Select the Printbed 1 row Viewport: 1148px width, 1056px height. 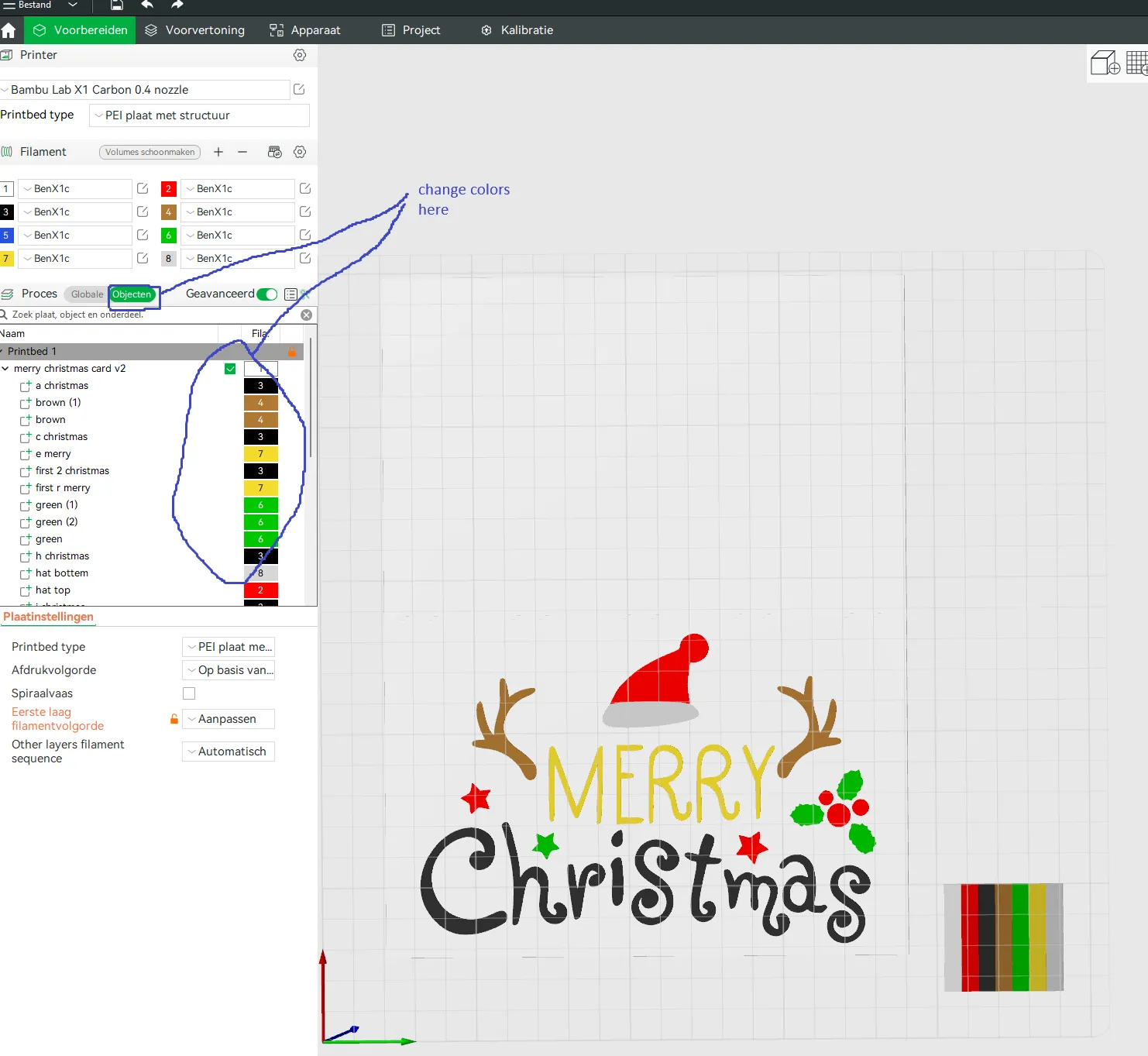point(152,352)
